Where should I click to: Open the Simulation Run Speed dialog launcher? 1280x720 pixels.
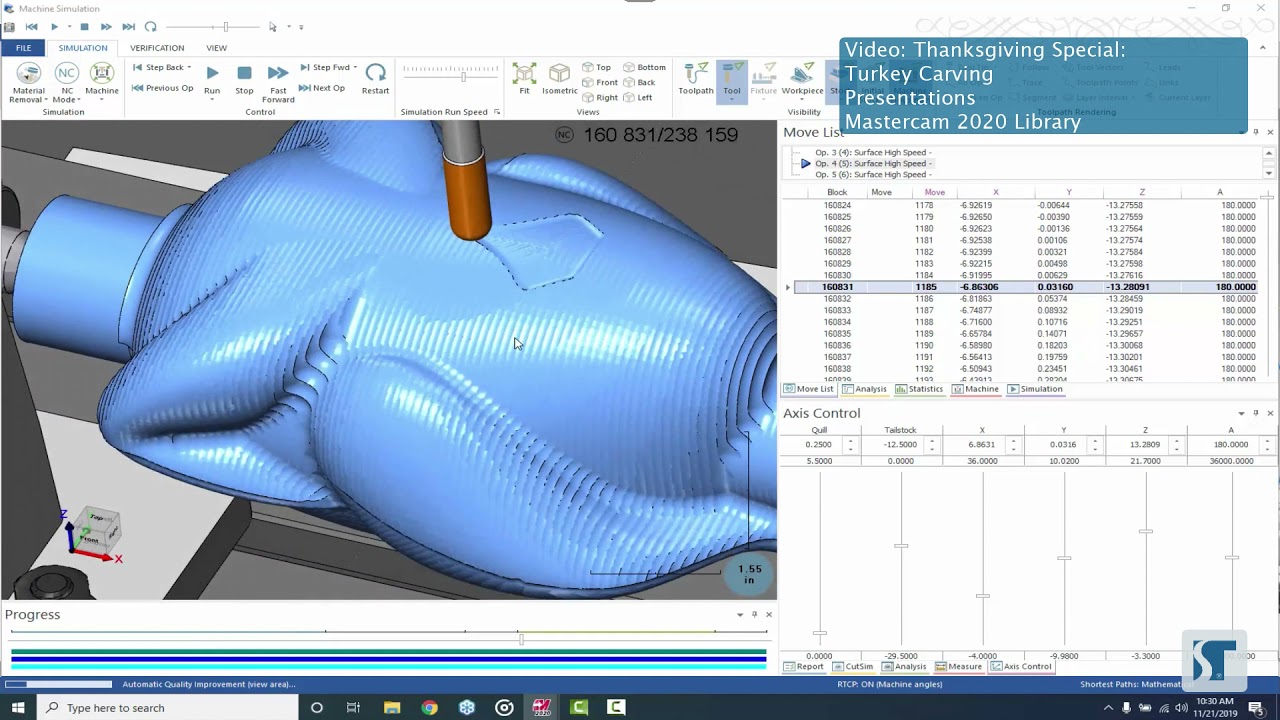(x=497, y=112)
